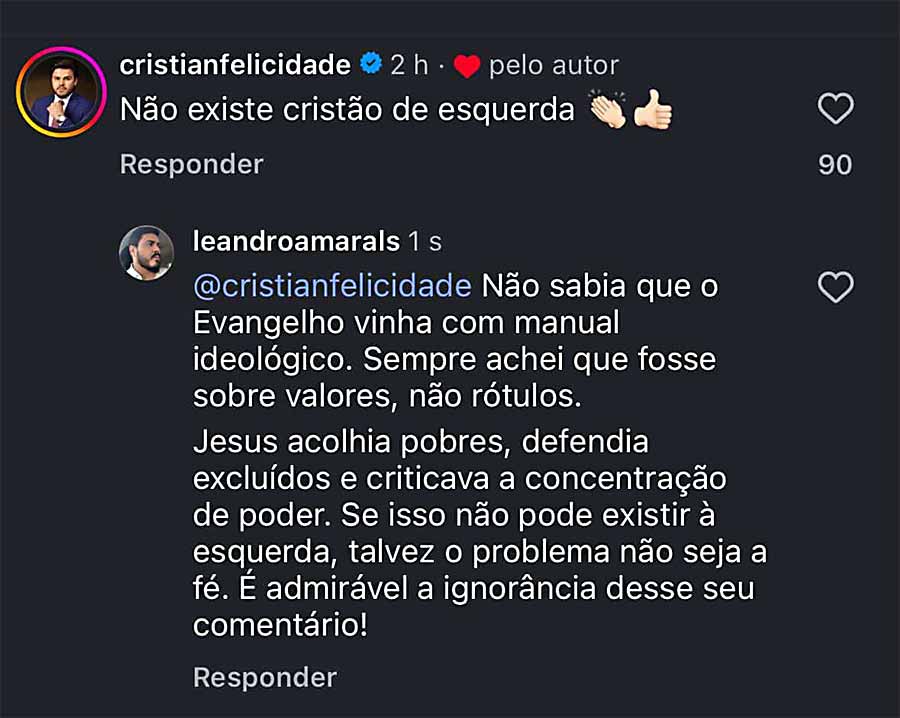Click the red heart liked-by-author icon

click(466, 67)
